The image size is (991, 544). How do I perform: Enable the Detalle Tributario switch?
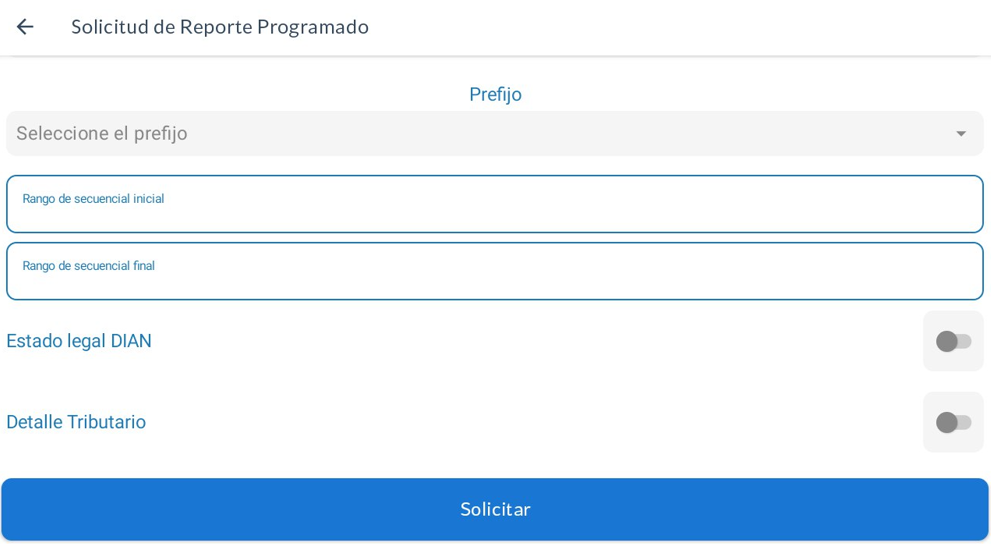pyautogui.click(x=953, y=422)
